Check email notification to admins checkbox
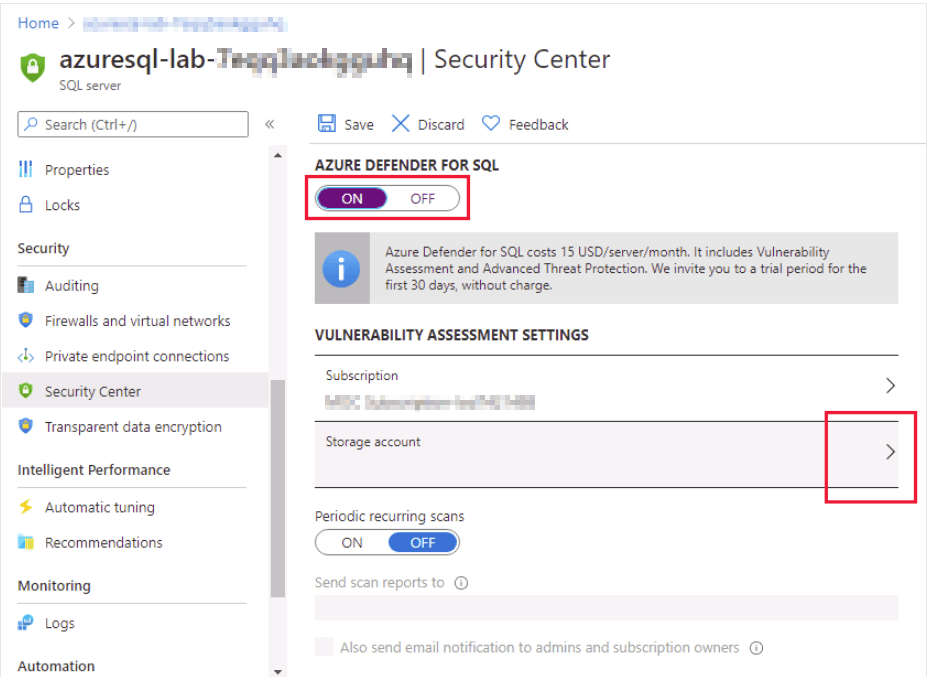The image size is (928, 677). pyautogui.click(x=324, y=647)
